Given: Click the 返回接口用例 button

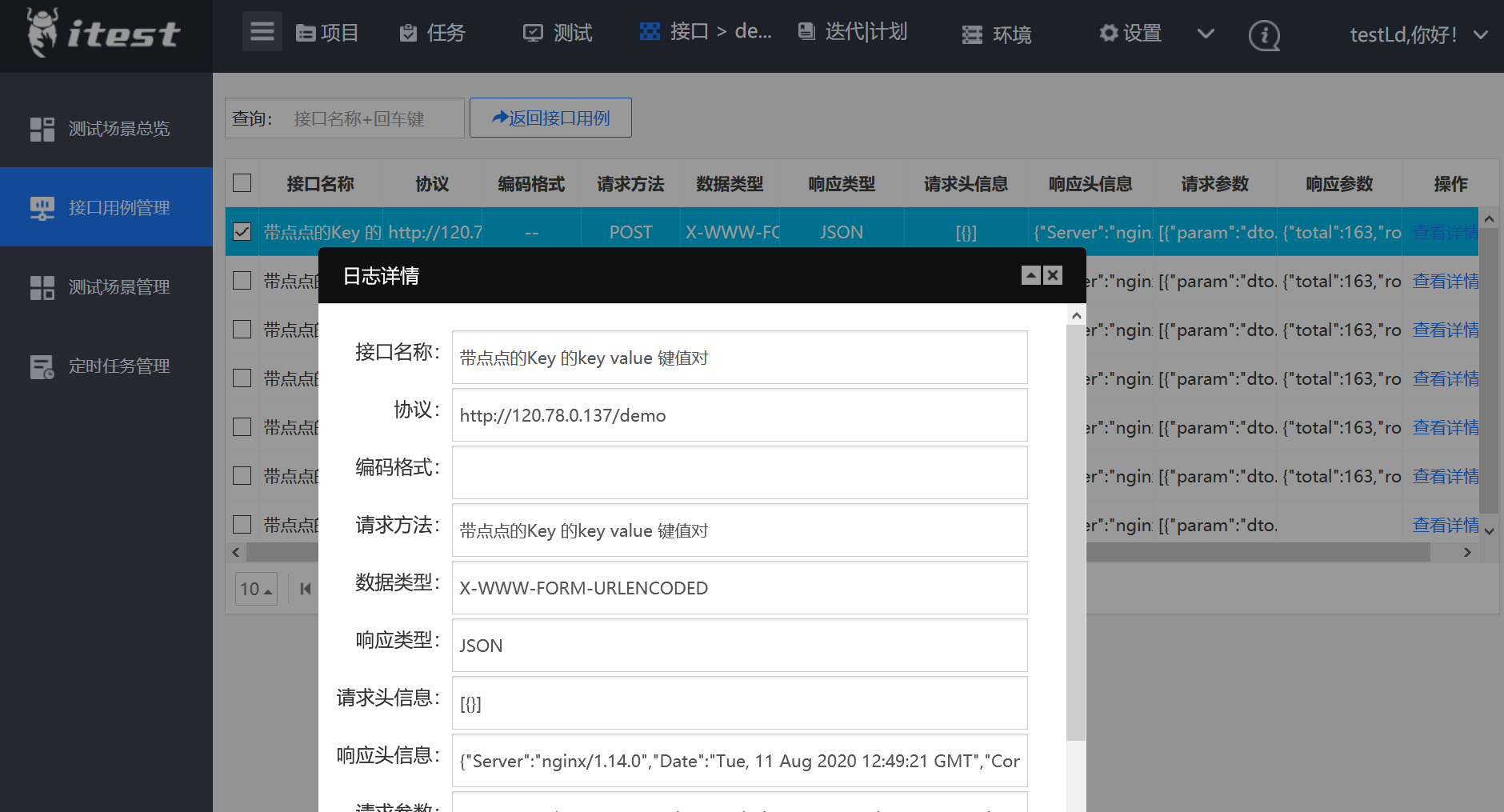Looking at the screenshot, I should pos(550,118).
